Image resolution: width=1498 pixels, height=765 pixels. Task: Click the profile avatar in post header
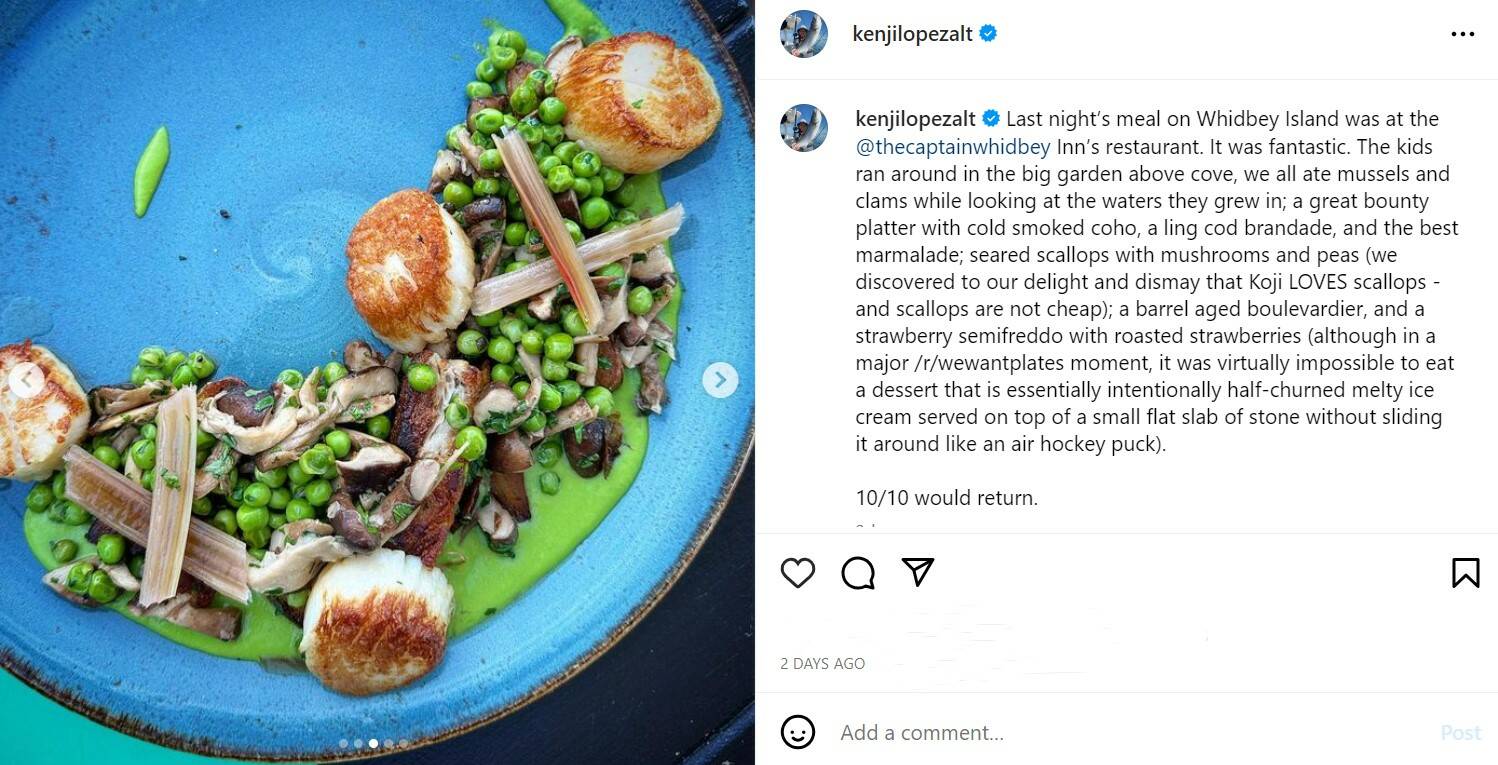(804, 34)
